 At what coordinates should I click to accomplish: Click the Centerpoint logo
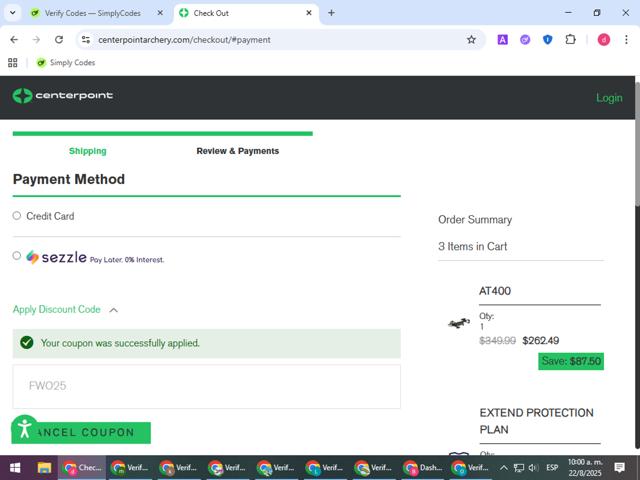click(x=62, y=96)
